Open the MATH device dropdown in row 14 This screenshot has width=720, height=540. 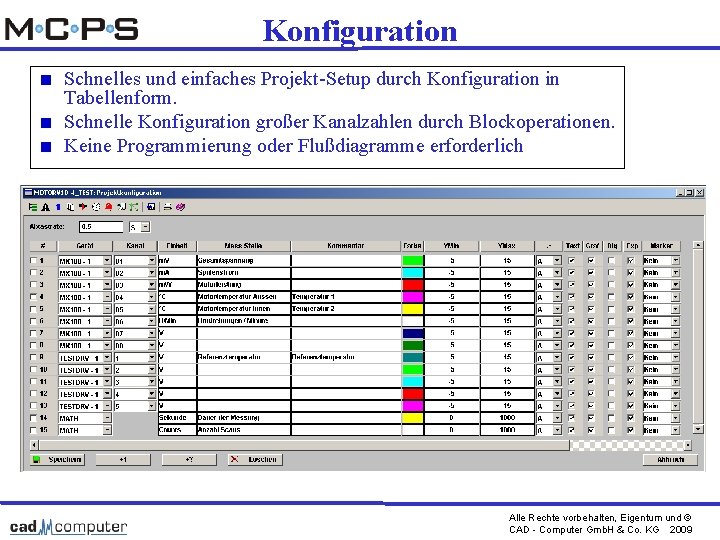click(x=107, y=418)
